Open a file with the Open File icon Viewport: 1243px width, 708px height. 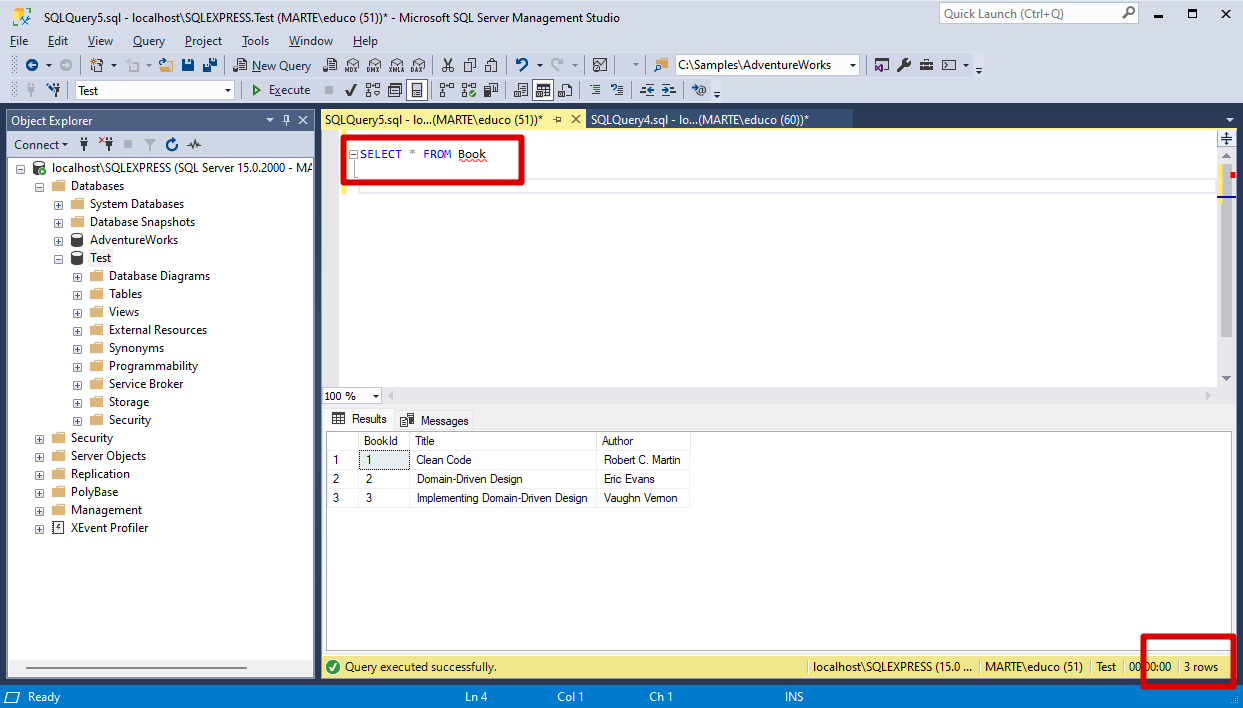166,65
